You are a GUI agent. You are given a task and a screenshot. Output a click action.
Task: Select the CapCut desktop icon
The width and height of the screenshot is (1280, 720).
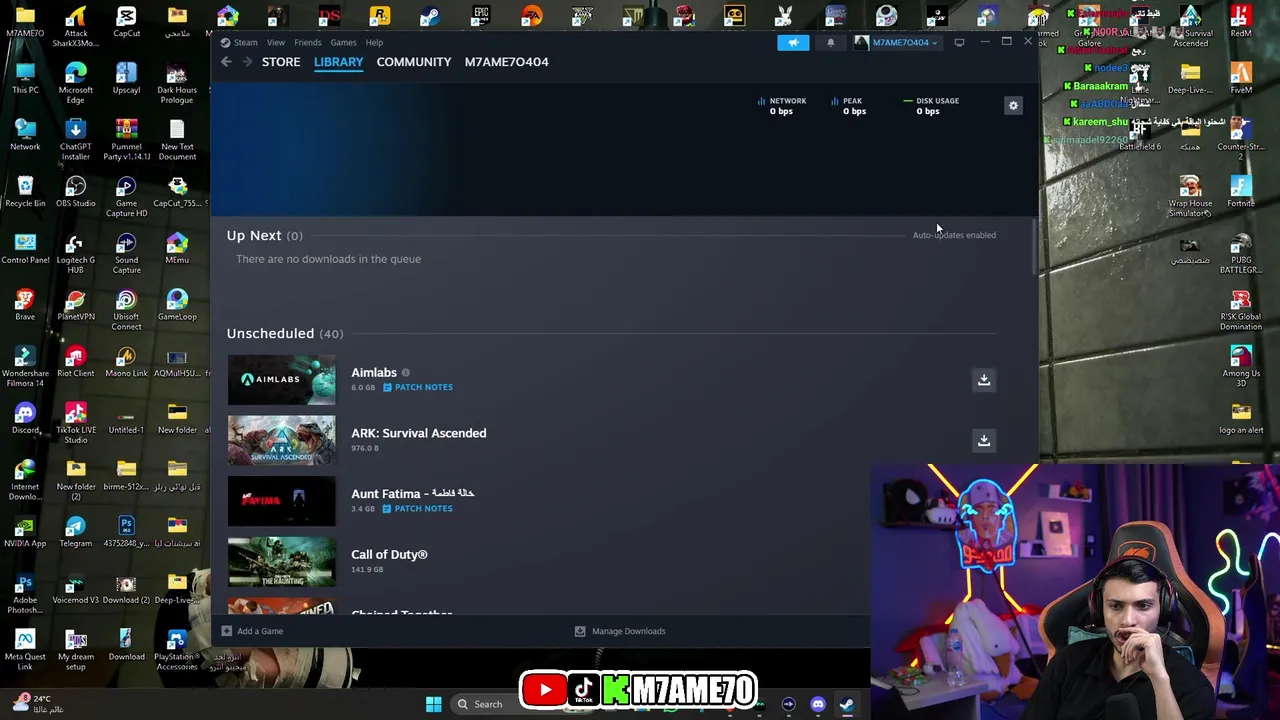126,22
